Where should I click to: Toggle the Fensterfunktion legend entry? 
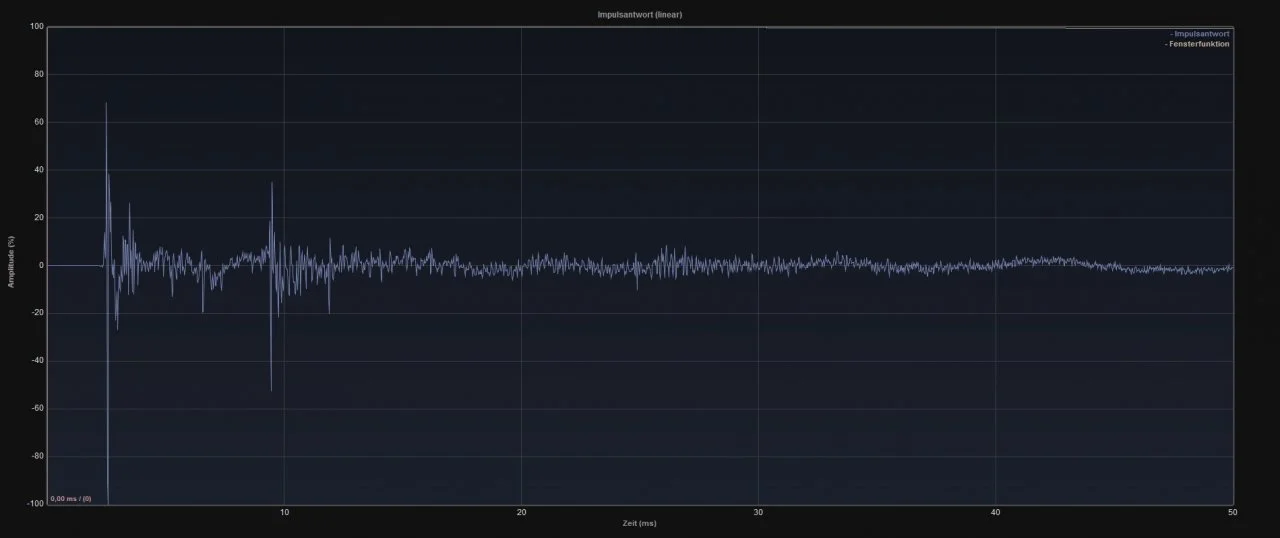click(x=1198, y=44)
